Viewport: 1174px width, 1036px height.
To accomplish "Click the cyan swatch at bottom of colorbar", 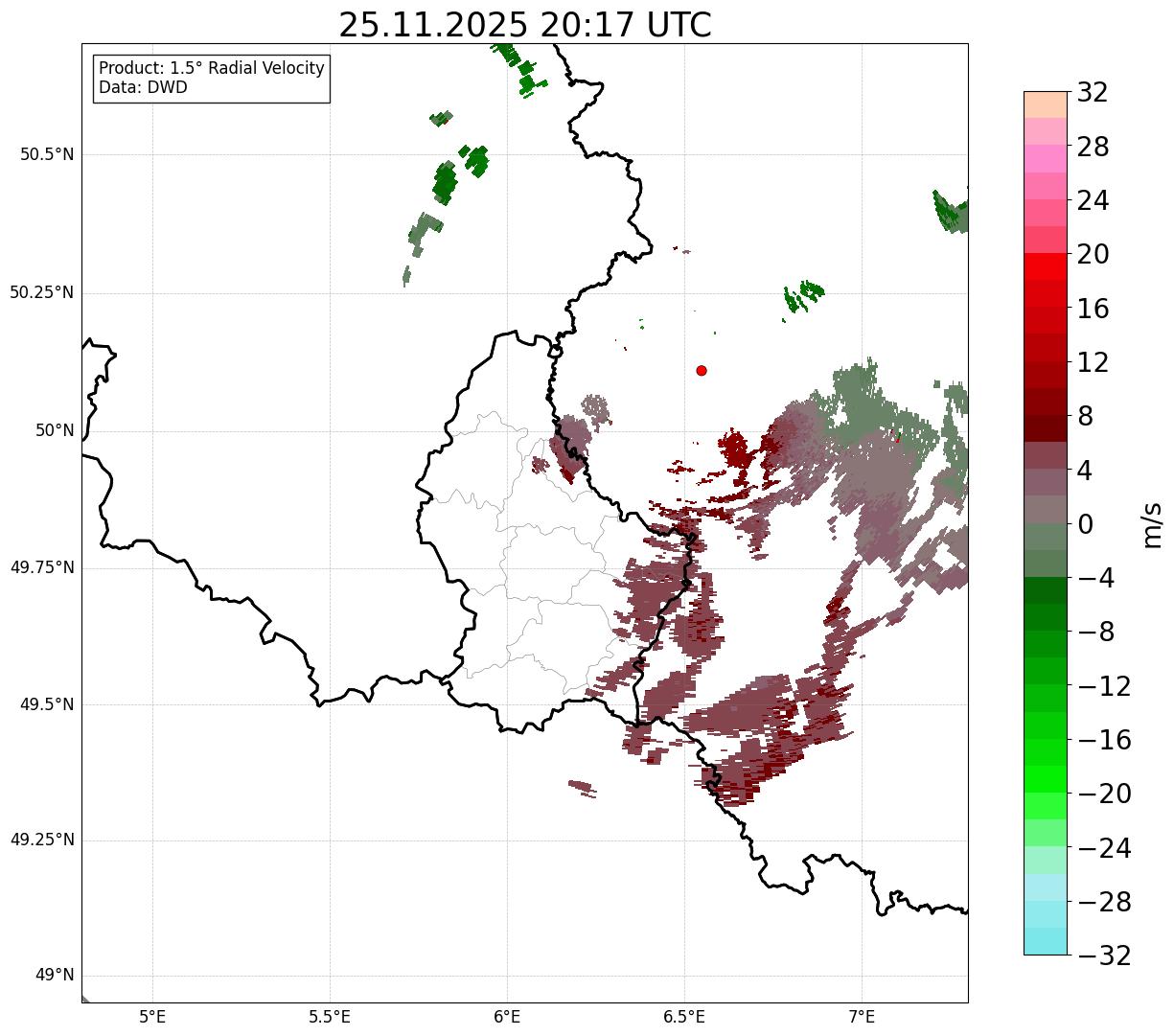I will (1046, 941).
